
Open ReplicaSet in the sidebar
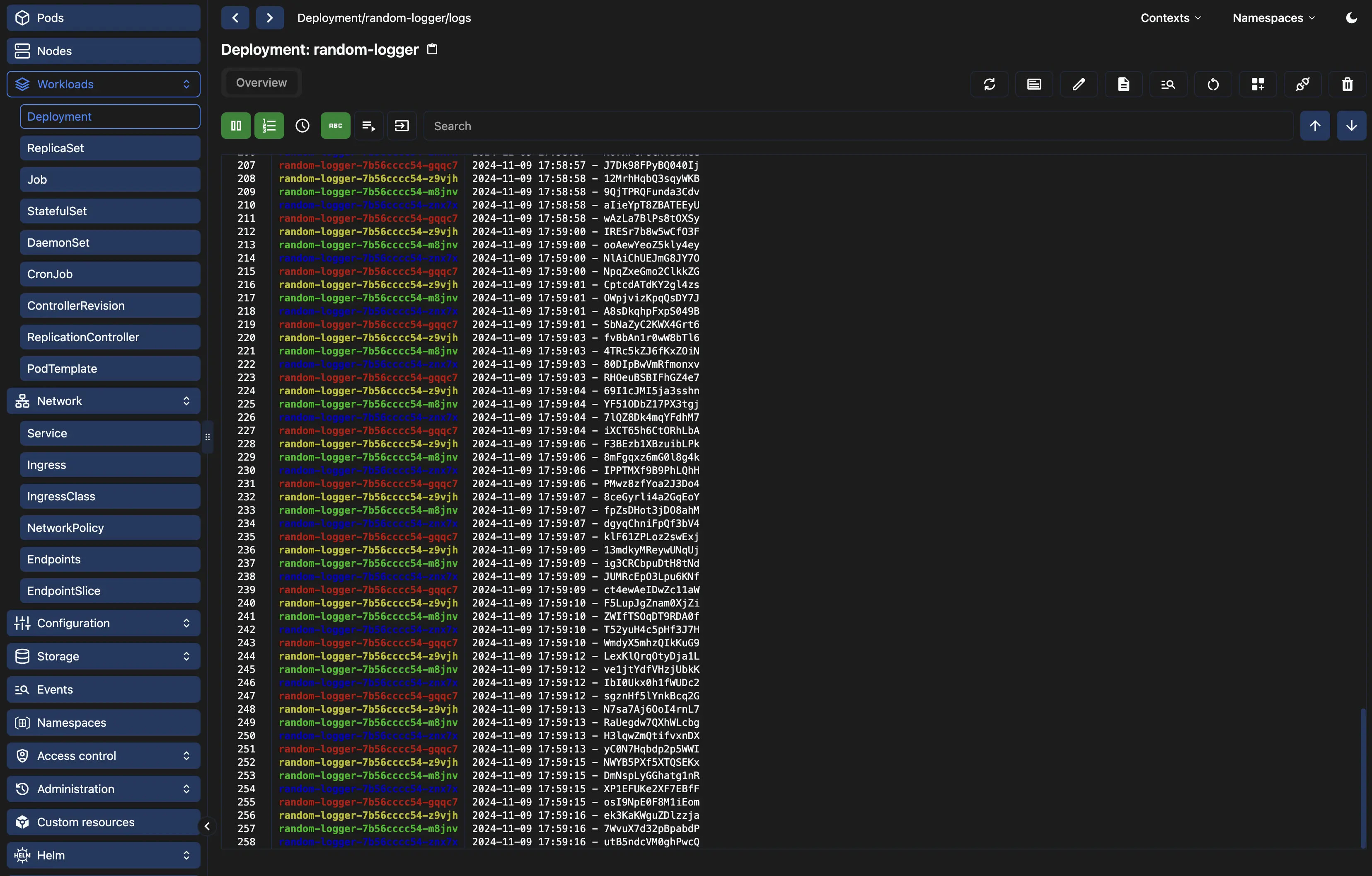click(x=109, y=148)
